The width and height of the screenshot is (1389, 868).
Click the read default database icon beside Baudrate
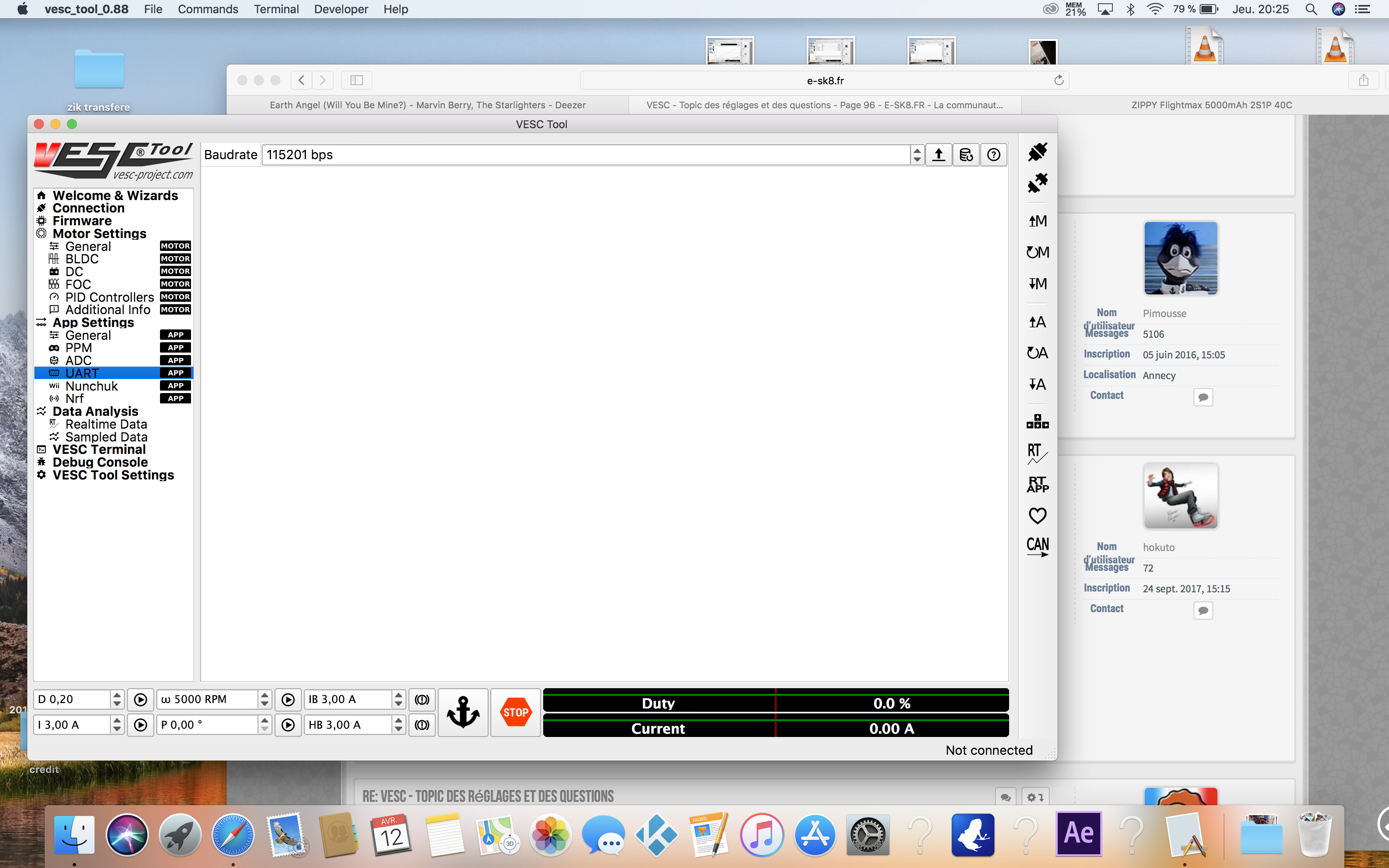click(966, 155)
